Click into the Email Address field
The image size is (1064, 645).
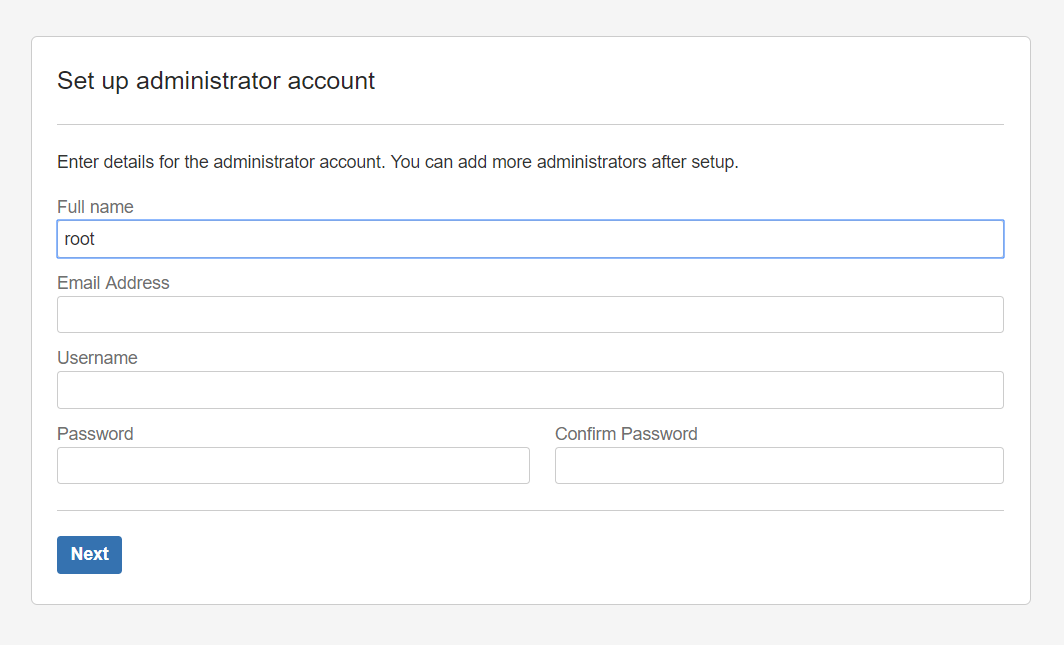[x=530, y=315]
